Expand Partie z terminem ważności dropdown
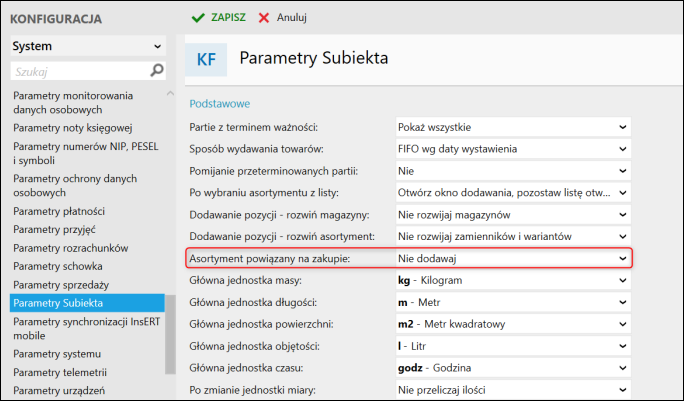The width and height of the screenshot is (684, 401). point(512,127)
